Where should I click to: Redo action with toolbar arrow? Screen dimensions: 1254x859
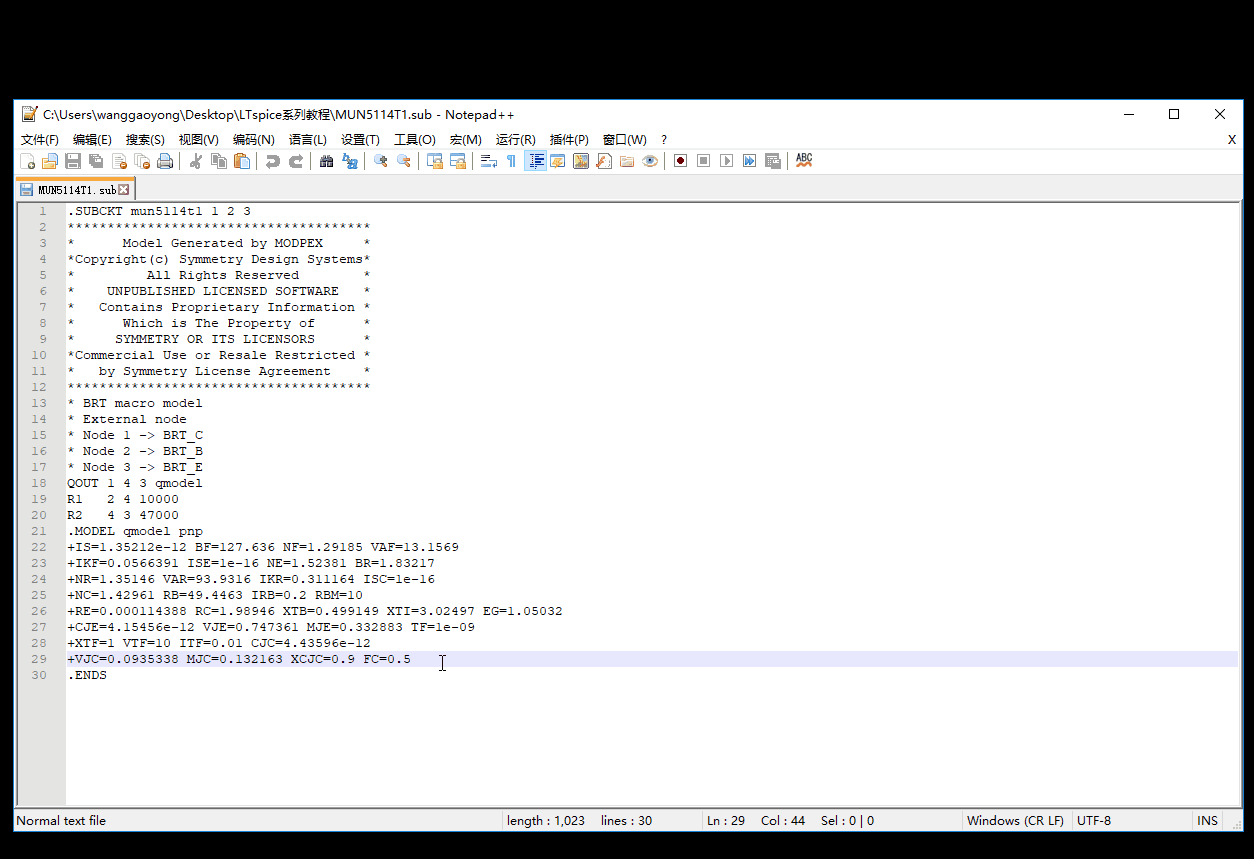[296, 161]
